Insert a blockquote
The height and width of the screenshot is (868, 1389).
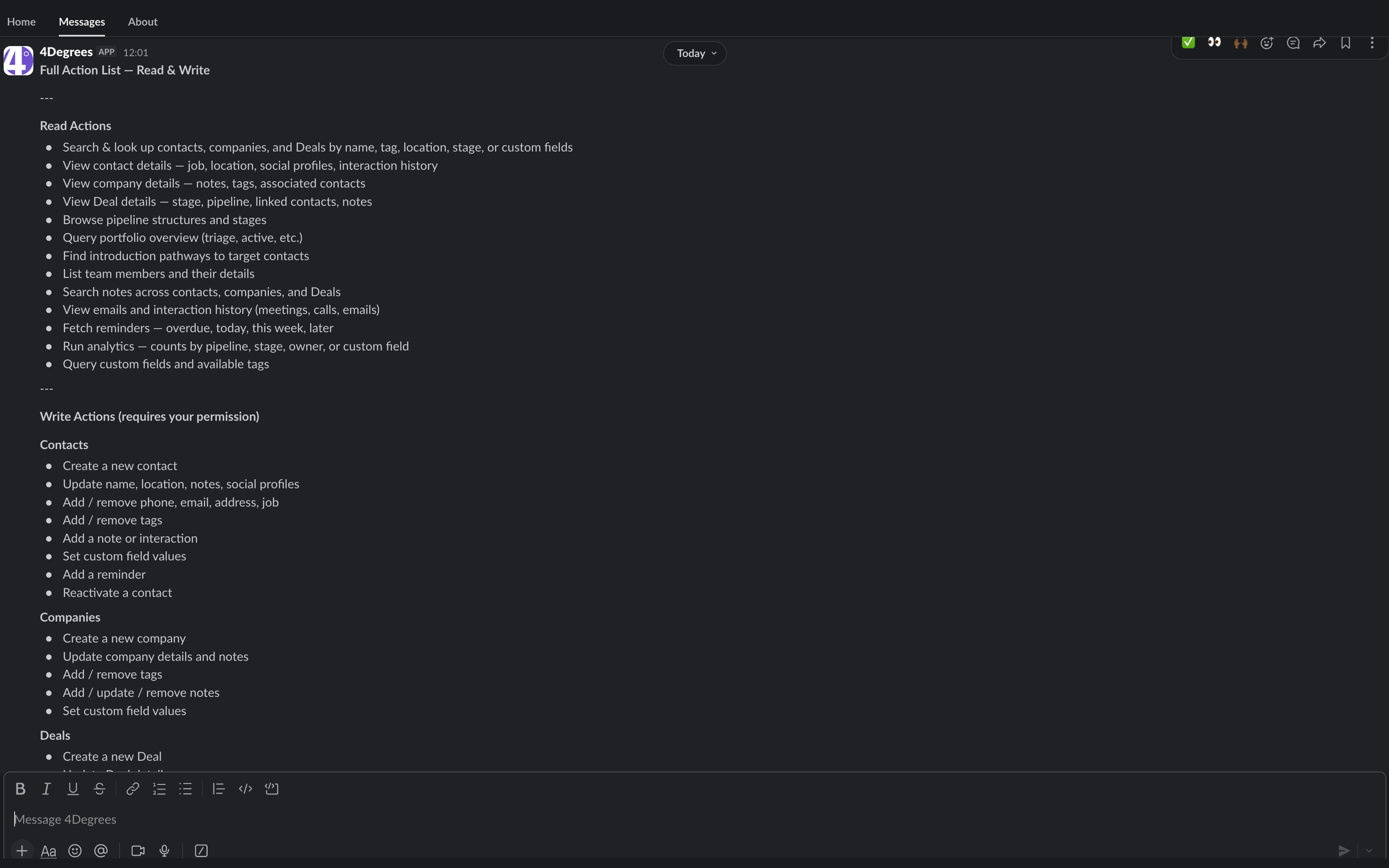219,789
